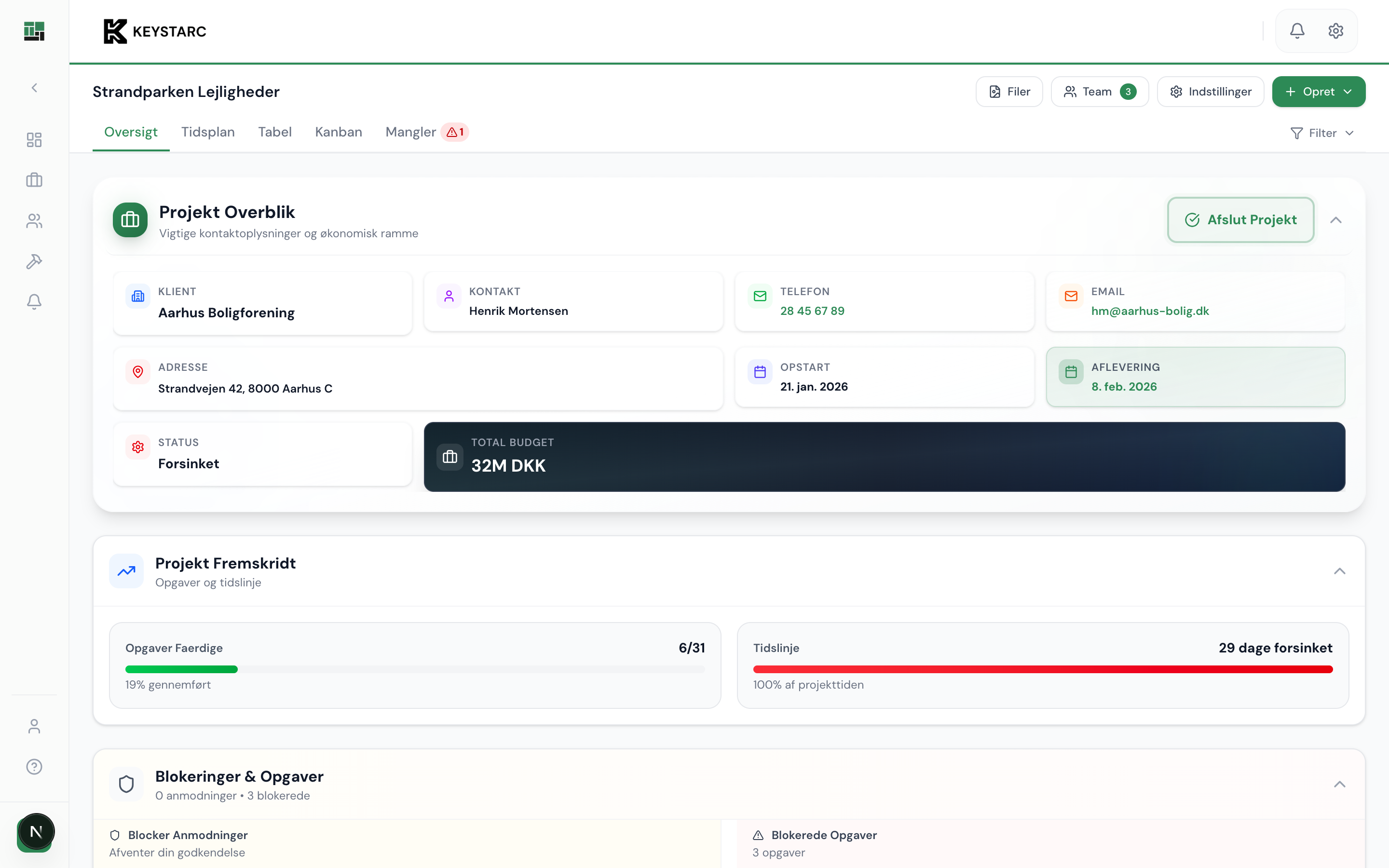Open the notifications bell in top bar
The image size is (1389, 868).
coord(1297,31)
